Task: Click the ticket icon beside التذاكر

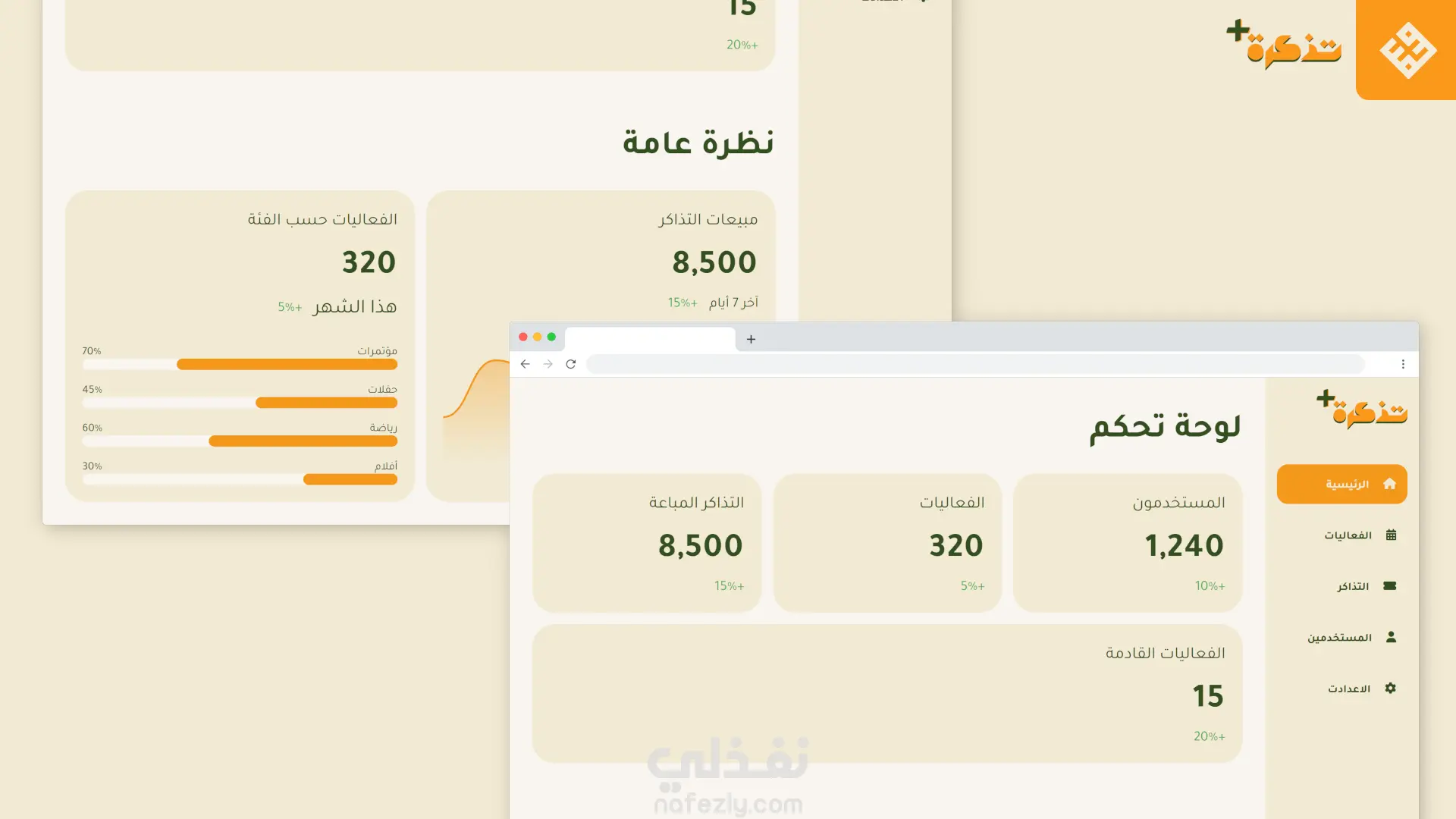Action: pyautogui.click(x=1389, y=586)
